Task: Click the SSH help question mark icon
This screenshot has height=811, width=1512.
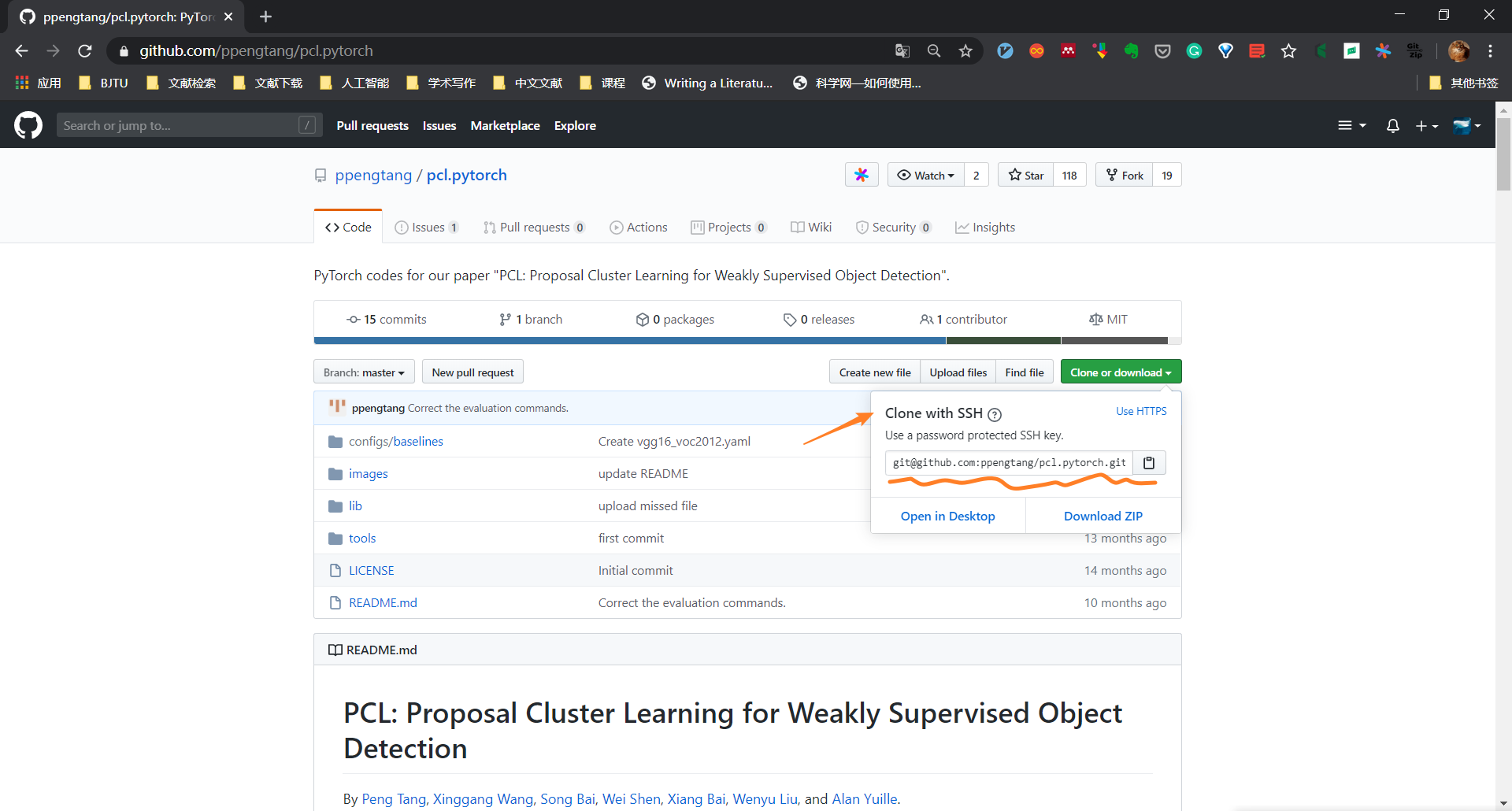Action: click(995, 414)
